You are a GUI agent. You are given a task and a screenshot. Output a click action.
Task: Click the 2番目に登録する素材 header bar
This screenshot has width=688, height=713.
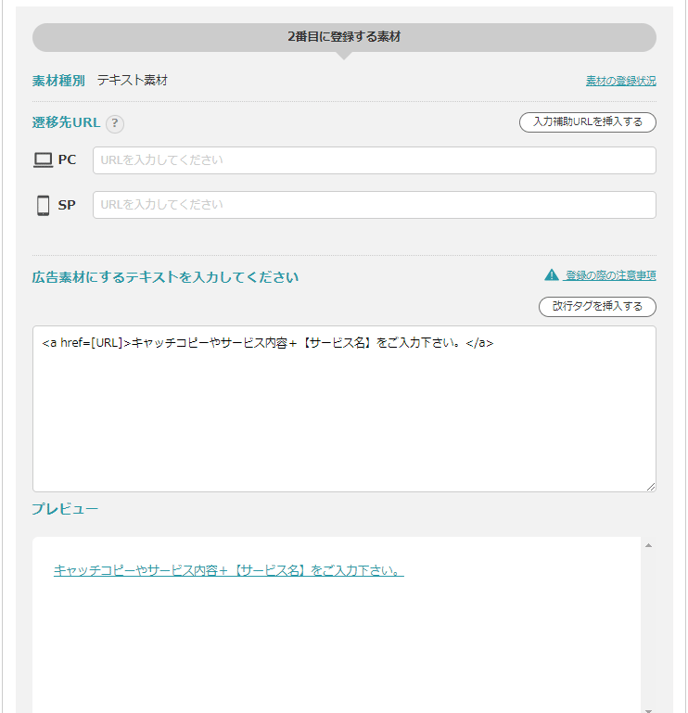pos(344,37)
